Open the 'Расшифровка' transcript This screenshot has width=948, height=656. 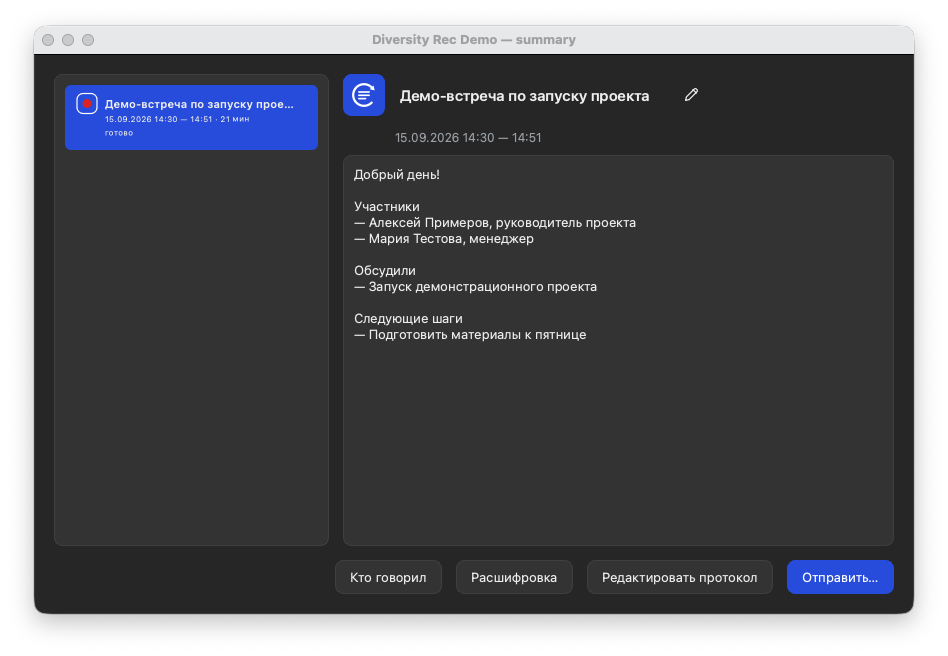pyautogui.click(x=514, y=577)
